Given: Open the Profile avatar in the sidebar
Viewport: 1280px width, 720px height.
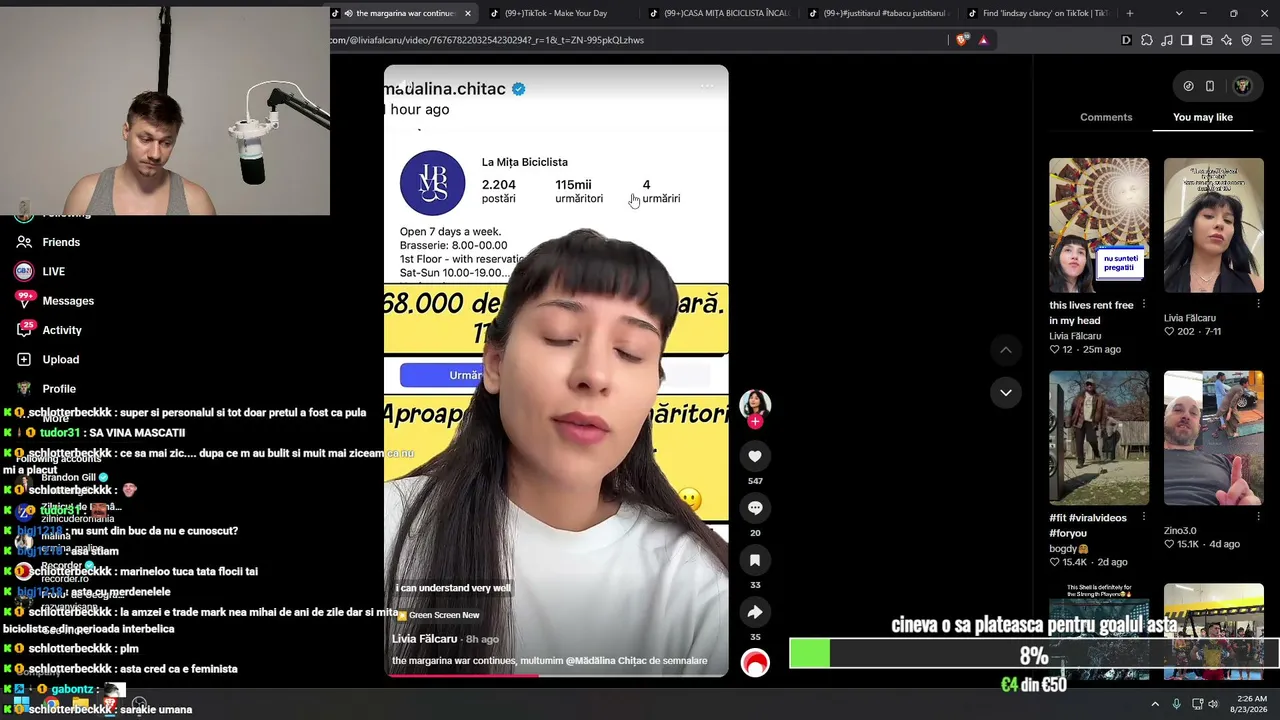Looking at the screenshot, I should (x=24, y=388).
